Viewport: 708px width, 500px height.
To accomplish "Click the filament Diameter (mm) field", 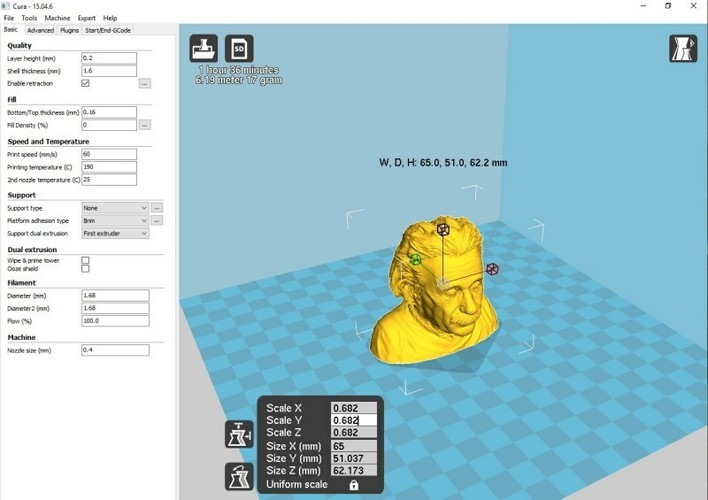I will (115, 295).
